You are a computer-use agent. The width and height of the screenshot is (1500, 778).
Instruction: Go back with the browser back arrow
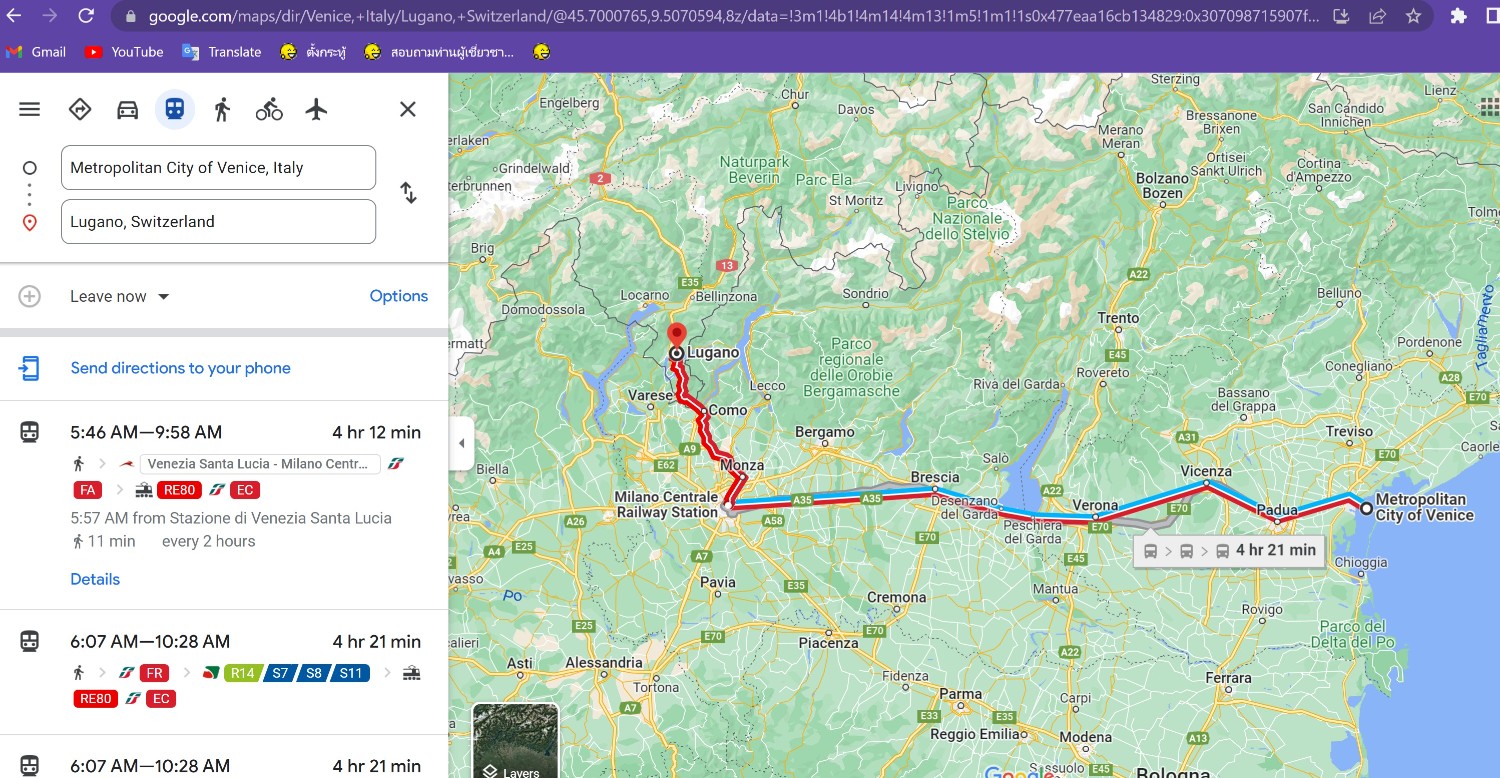[x=15, y=16]
